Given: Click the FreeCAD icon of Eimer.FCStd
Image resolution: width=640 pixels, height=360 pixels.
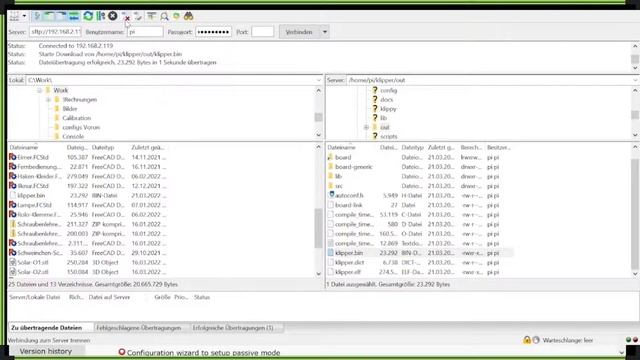Looking at the screenshot, I should (x=13, y=157).
